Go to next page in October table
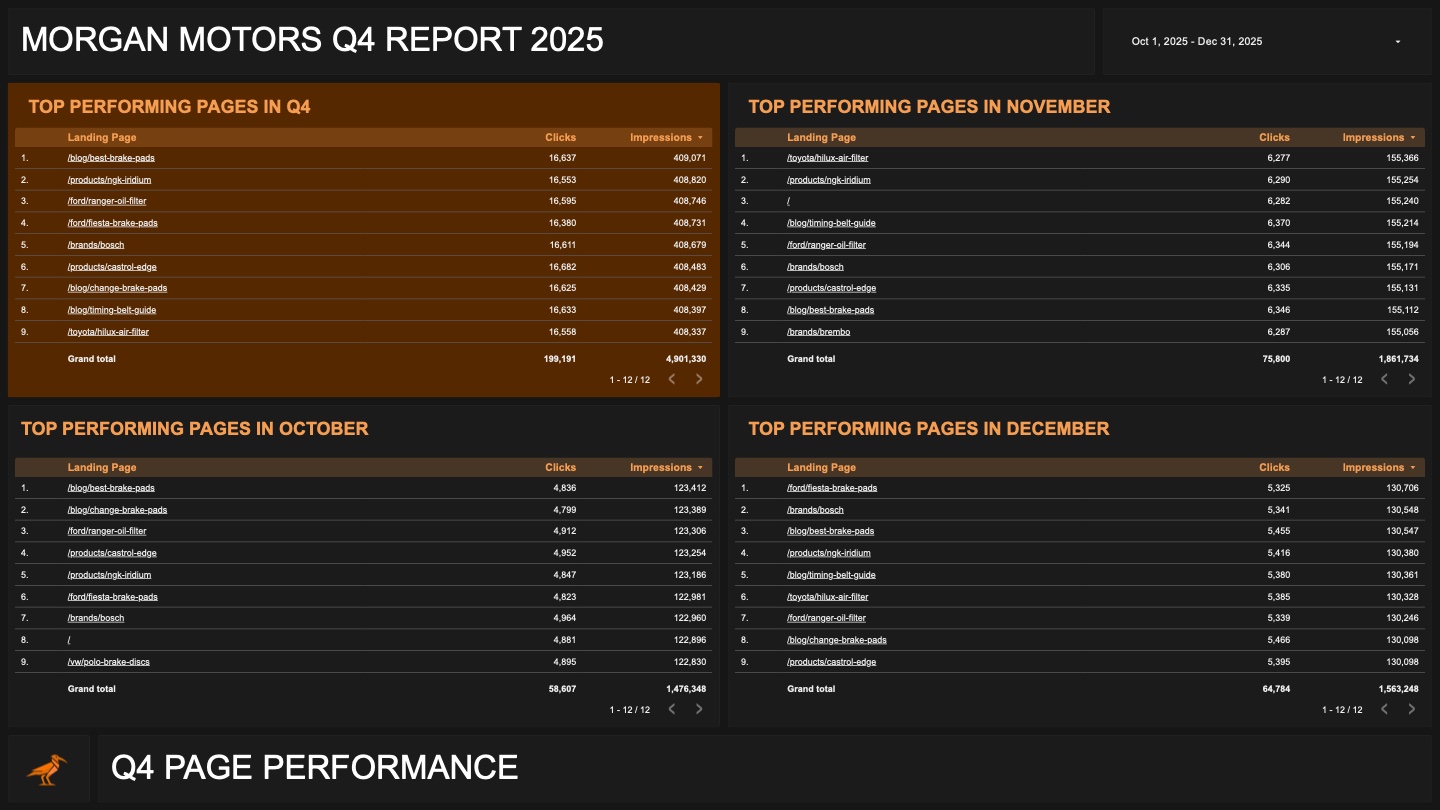 pos(699,709)
